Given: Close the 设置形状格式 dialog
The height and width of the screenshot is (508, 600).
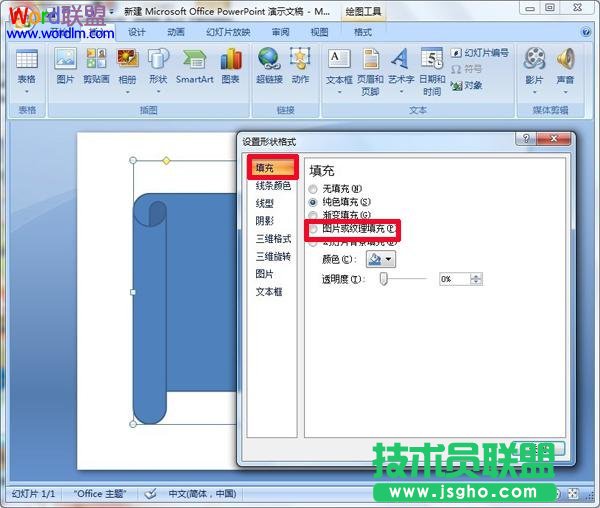Looking at the screenshot, I should point(553,138).
